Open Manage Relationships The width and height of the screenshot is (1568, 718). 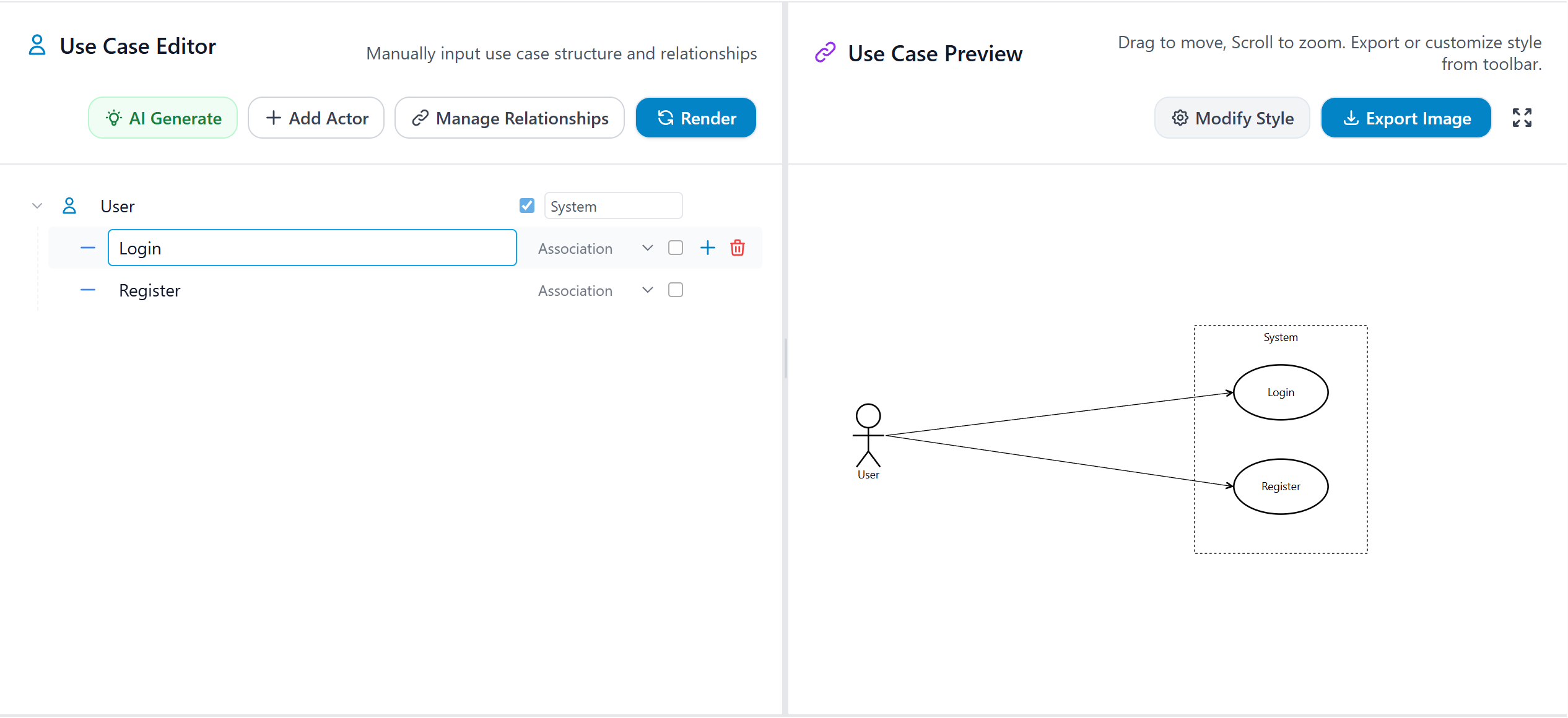pyautogui.click(x=509, y=118)
